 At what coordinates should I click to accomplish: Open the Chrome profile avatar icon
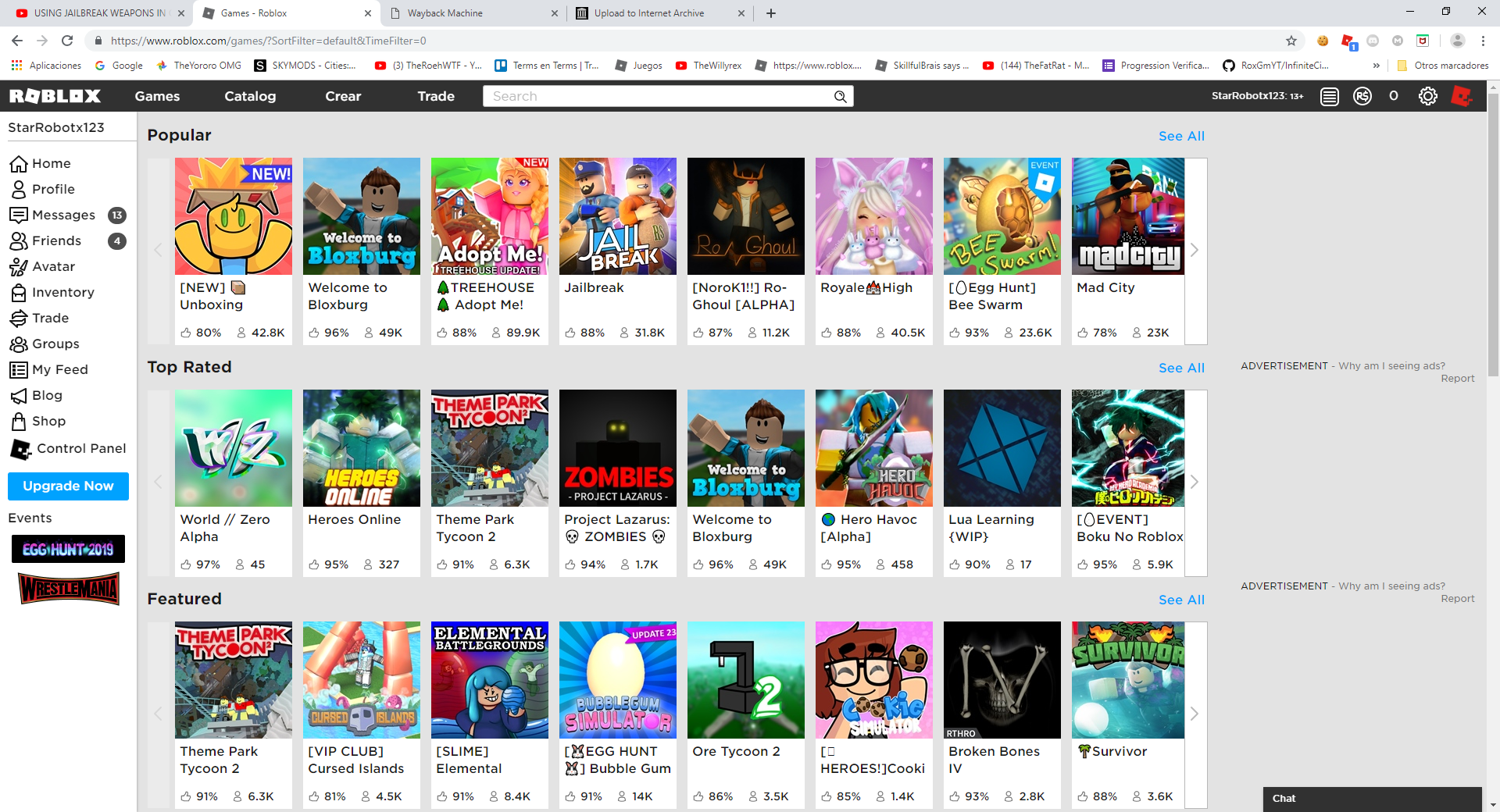pos(1458,41)
